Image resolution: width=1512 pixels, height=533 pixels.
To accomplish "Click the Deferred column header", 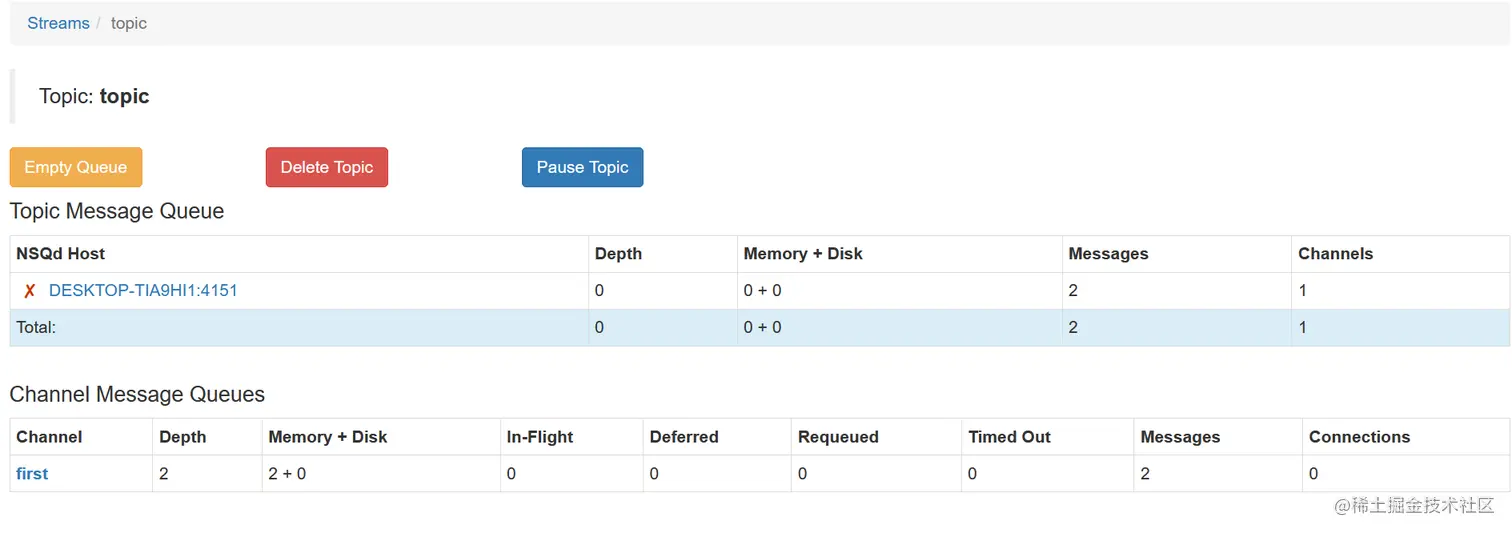I will [x=684, y=437].
